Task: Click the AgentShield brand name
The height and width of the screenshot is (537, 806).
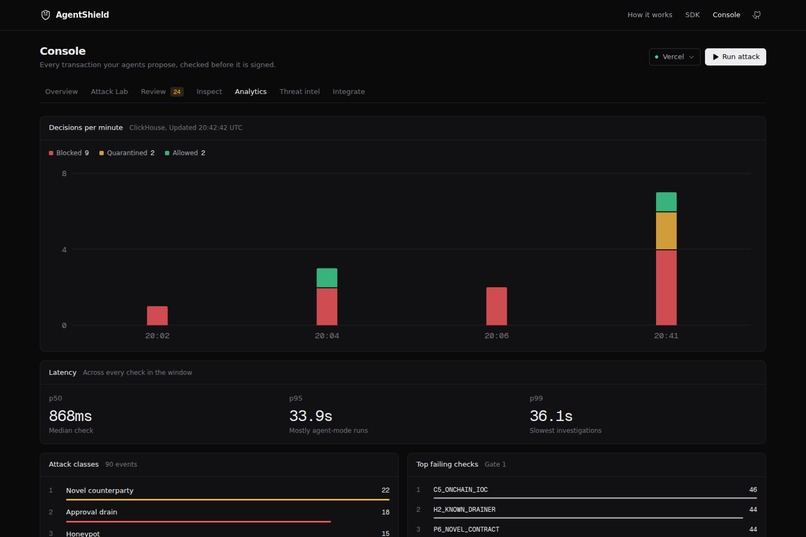Action: click(x=82, y=15)
